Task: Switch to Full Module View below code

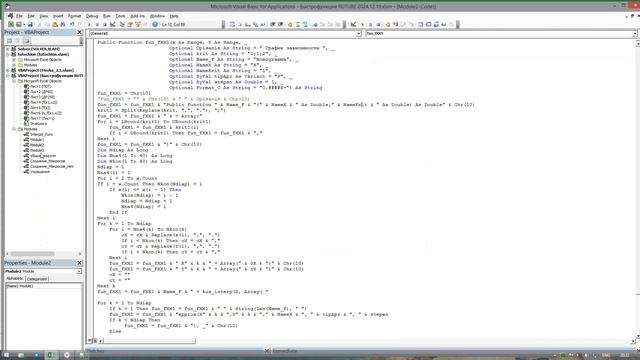Action: coord(95,340)
